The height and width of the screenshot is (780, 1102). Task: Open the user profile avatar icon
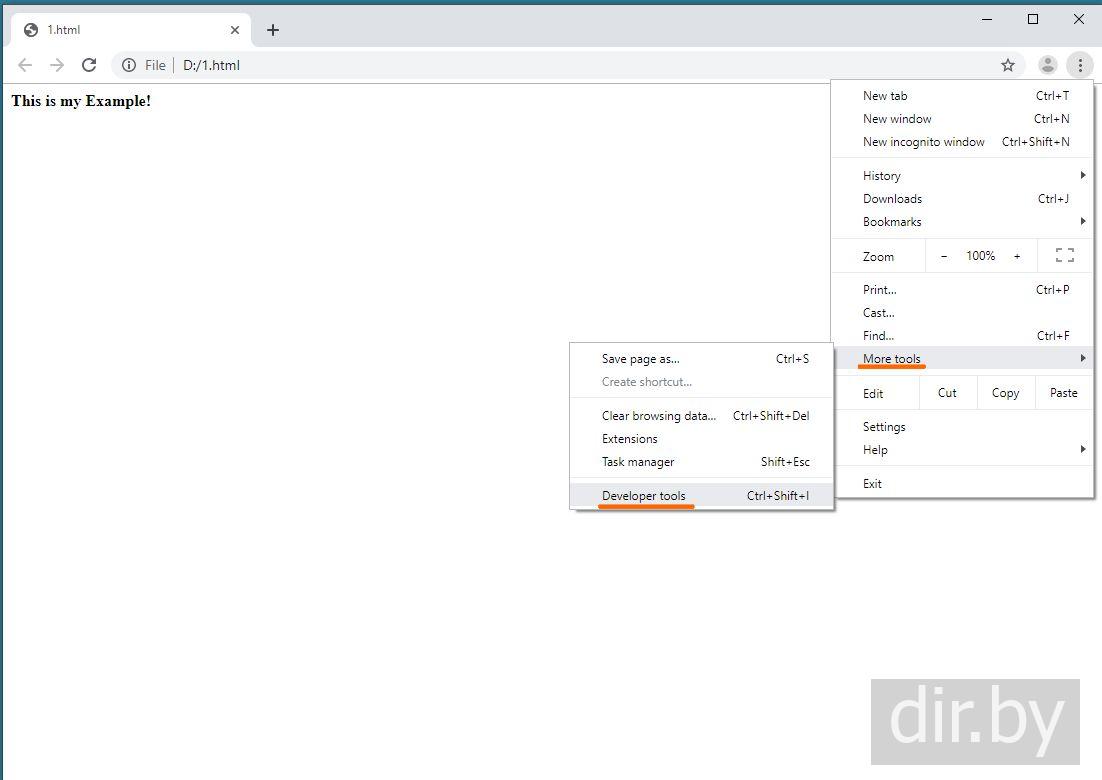coord(1047,65)
